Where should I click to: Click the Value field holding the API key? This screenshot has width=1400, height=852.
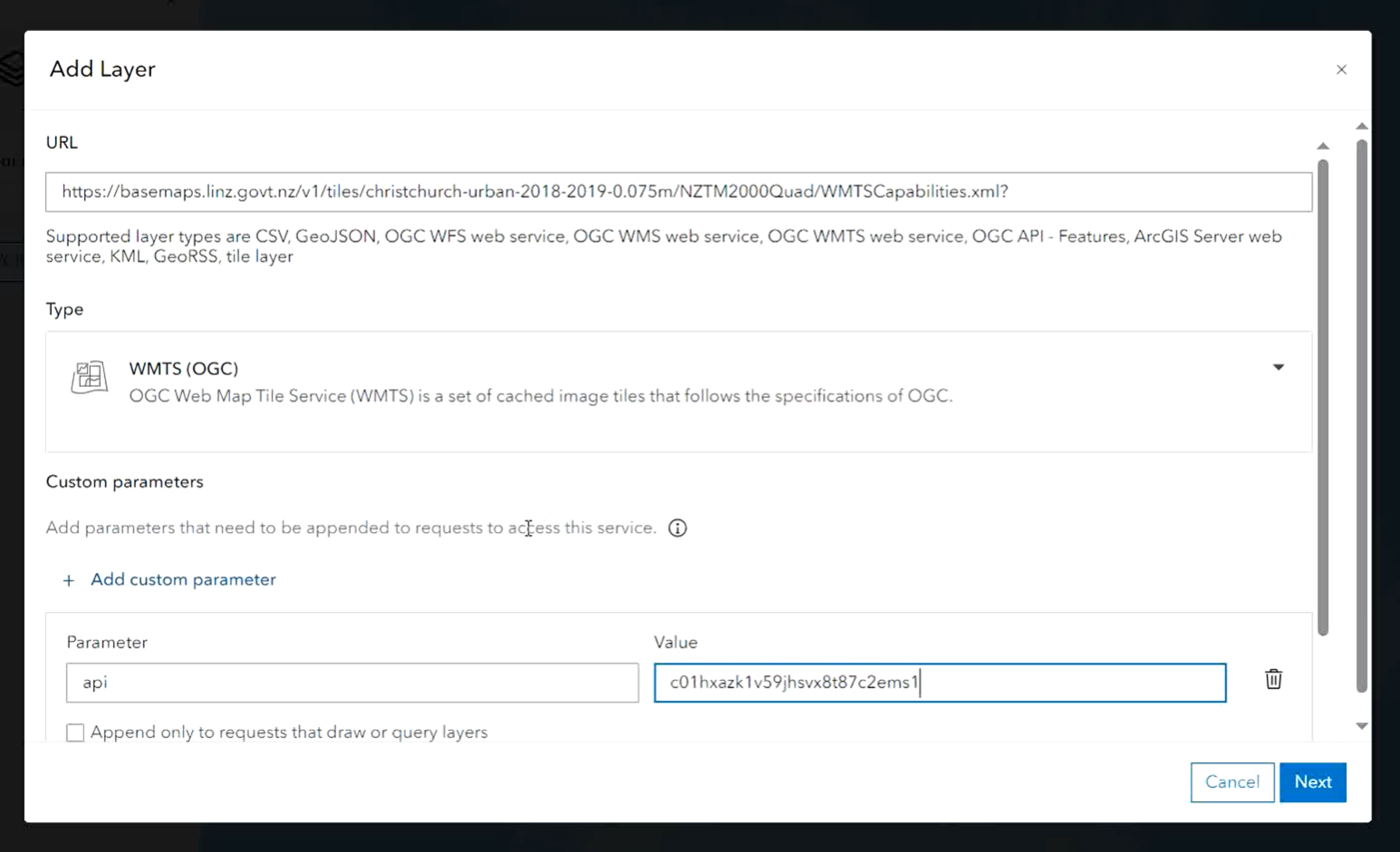[x=940, y=683]
